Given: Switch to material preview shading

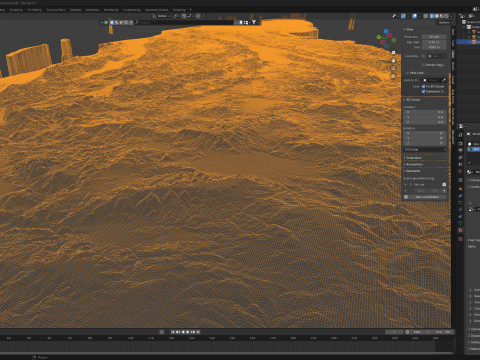Looking at the screenshot, I should (441, 16).
